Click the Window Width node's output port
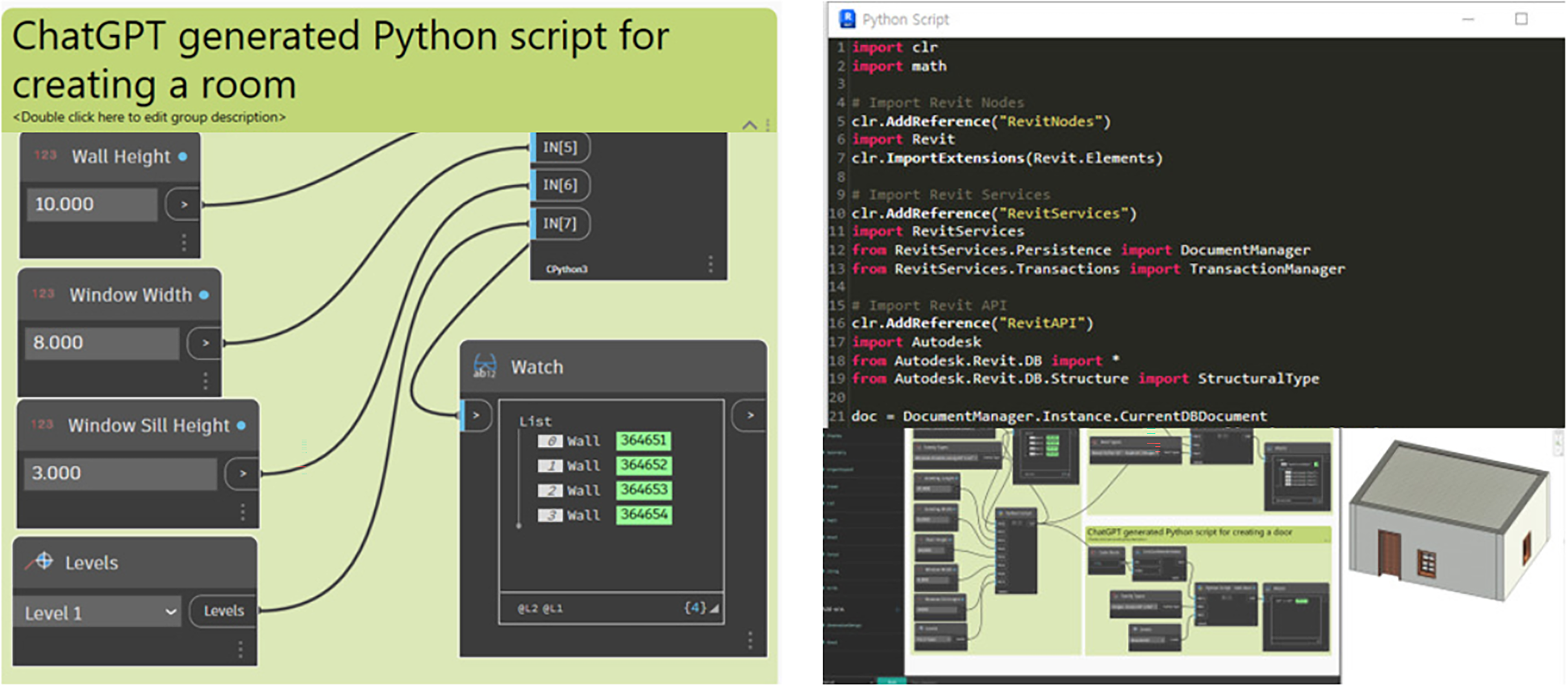This screenshot has width=1568, height=687. coord(205,342)
